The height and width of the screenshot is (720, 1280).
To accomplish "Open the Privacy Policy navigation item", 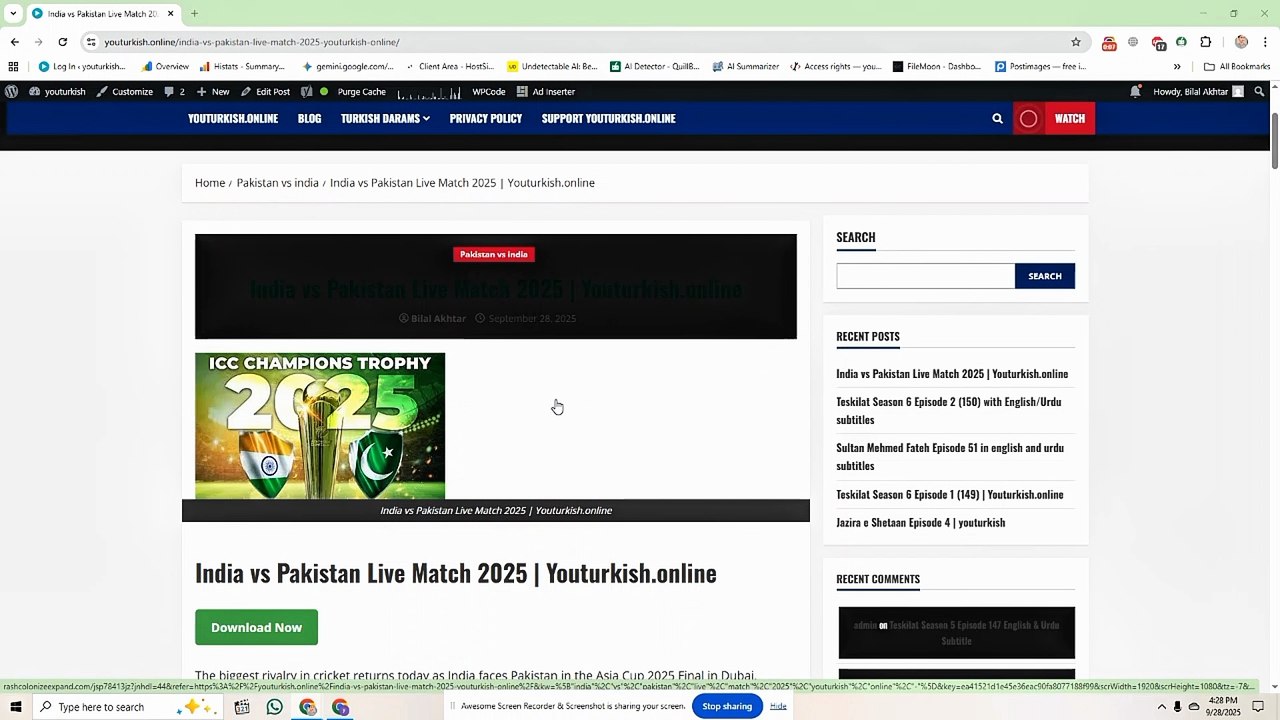I will (x=486, y=118).
